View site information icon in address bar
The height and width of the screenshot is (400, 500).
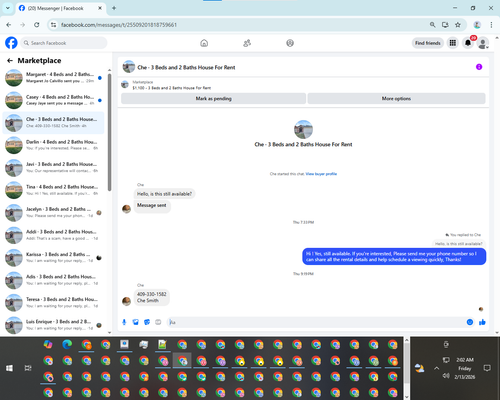coord(53,25)
